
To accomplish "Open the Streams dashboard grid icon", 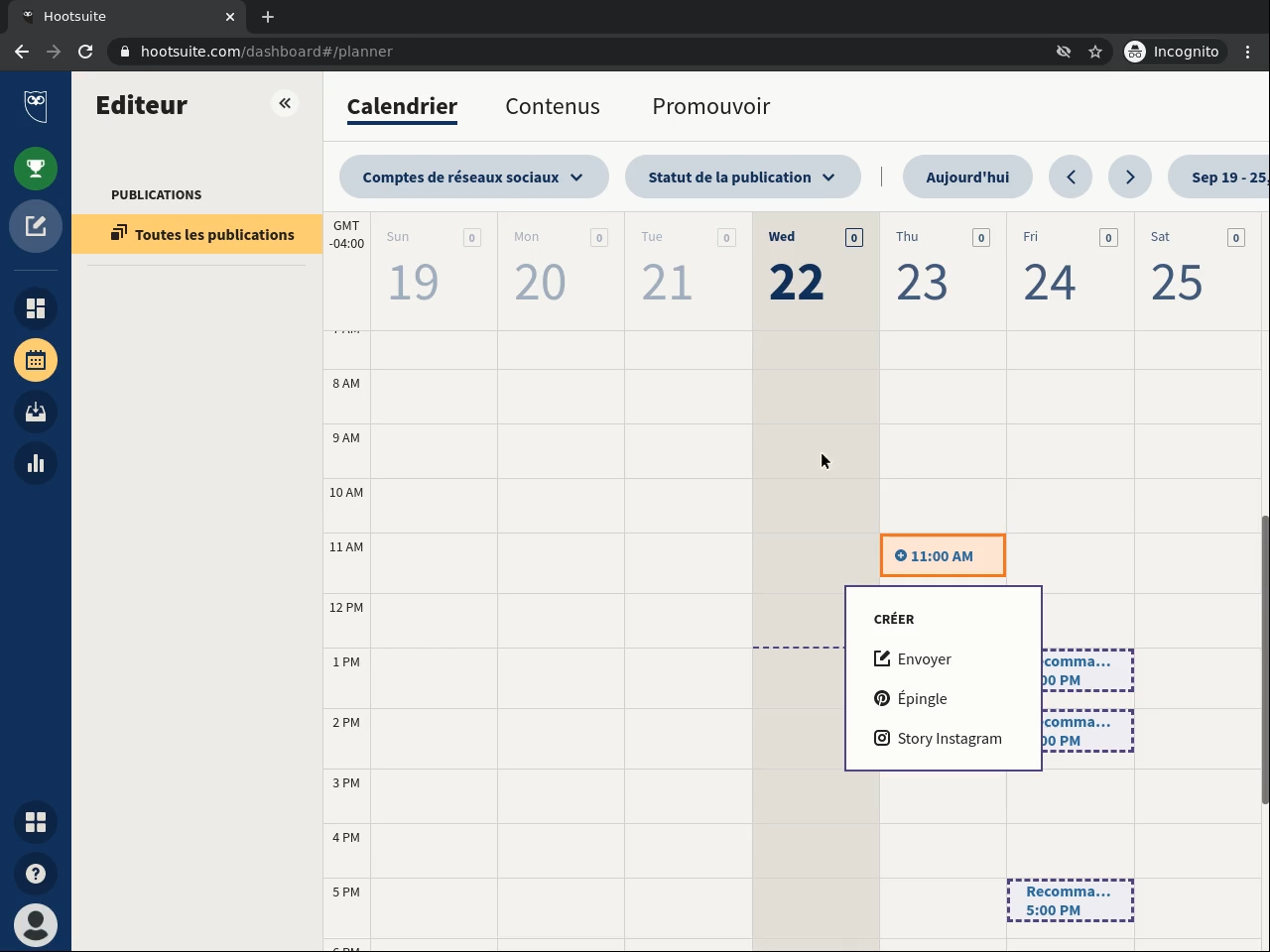I will tap(36, 308).
